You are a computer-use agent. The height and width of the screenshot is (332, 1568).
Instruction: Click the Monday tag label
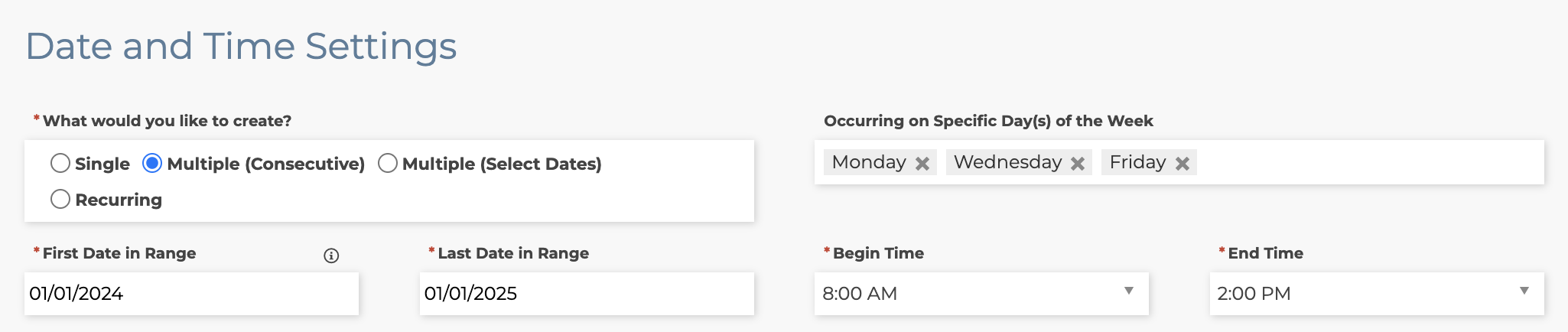869,162
